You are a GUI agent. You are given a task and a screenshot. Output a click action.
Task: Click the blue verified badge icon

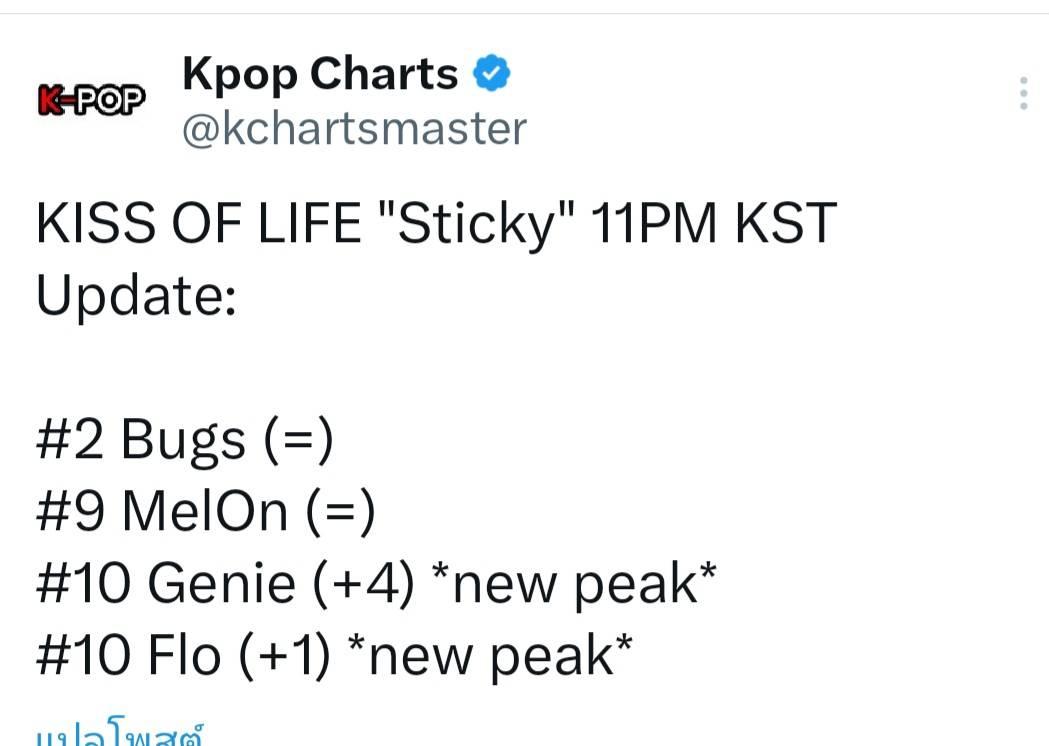[492, 74]
